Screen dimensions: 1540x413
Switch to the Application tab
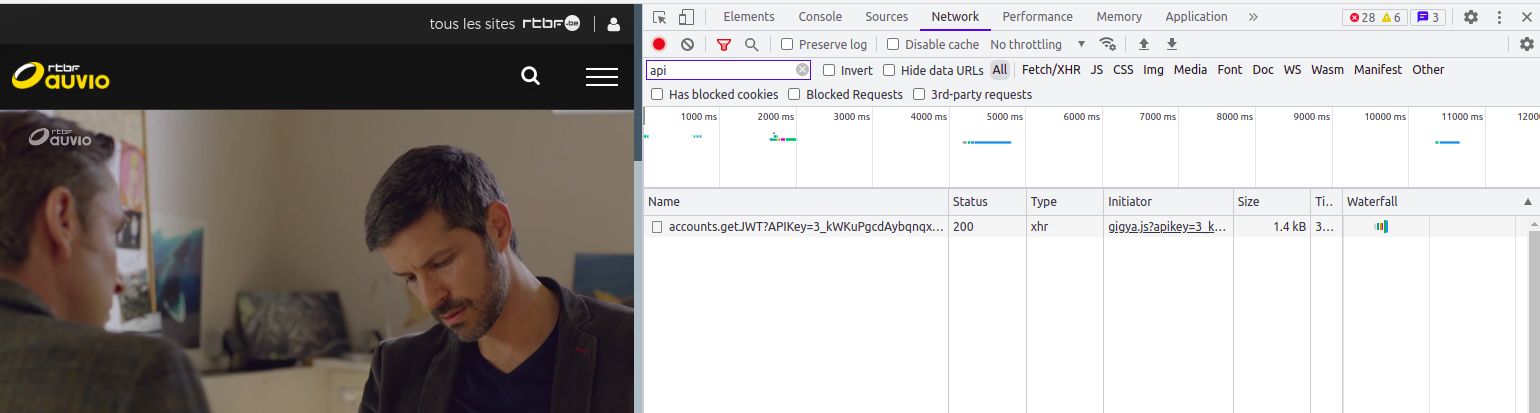[x=1196, y=17]
